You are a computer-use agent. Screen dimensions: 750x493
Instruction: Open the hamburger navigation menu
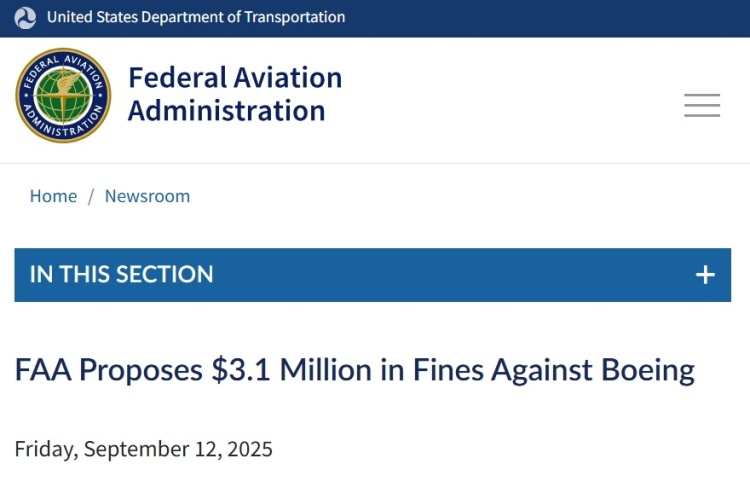[x=702, y=105]
